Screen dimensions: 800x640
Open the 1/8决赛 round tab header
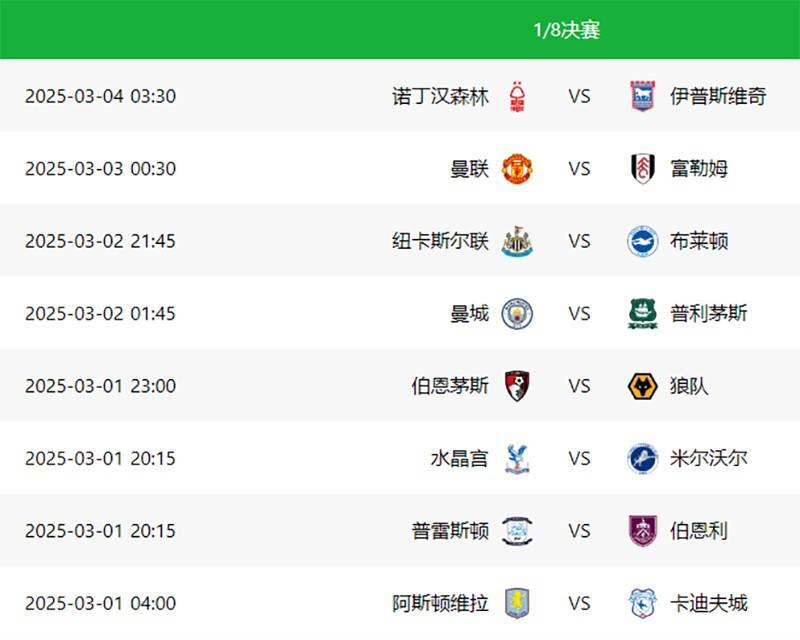[x=566, y=30]
